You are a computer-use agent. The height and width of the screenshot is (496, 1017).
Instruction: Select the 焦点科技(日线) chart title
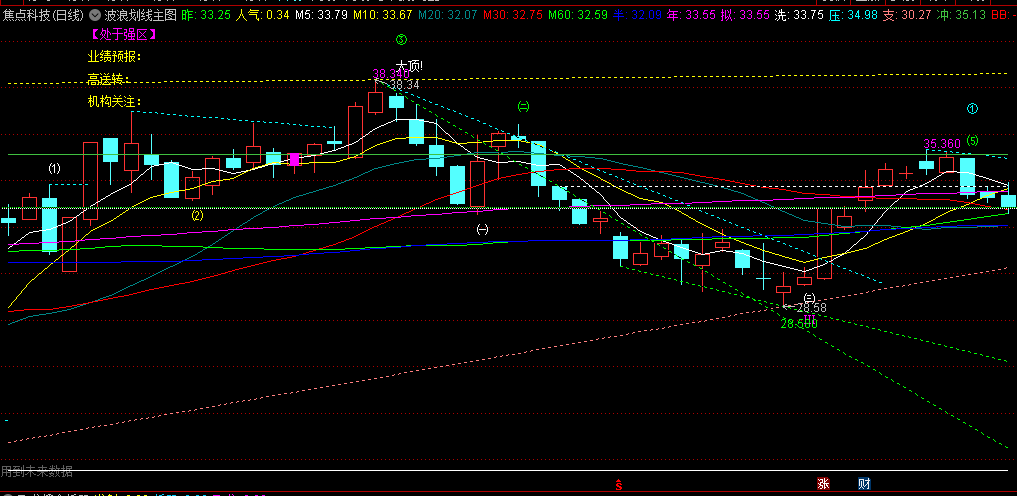[43, 14]
